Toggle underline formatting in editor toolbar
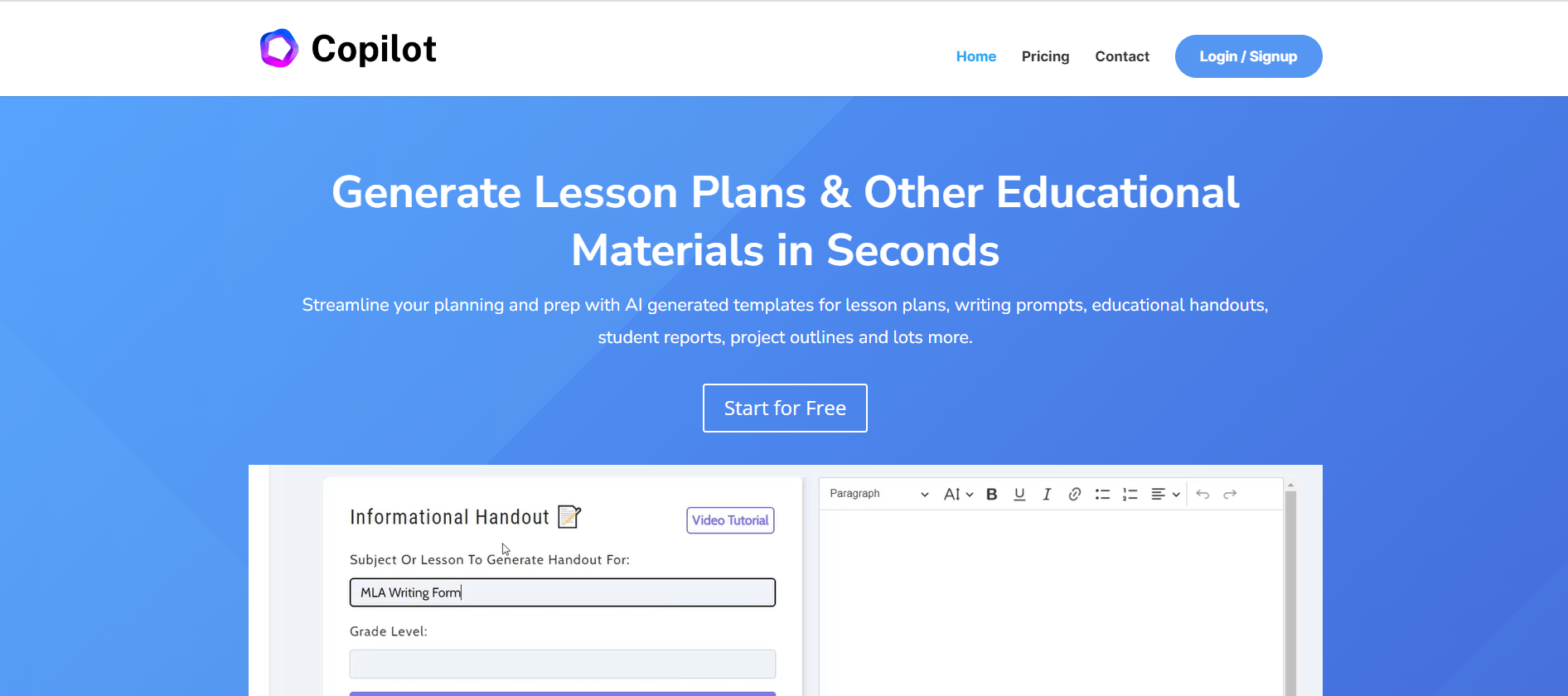1568x696 pixels. click(x=1019, y=494)
